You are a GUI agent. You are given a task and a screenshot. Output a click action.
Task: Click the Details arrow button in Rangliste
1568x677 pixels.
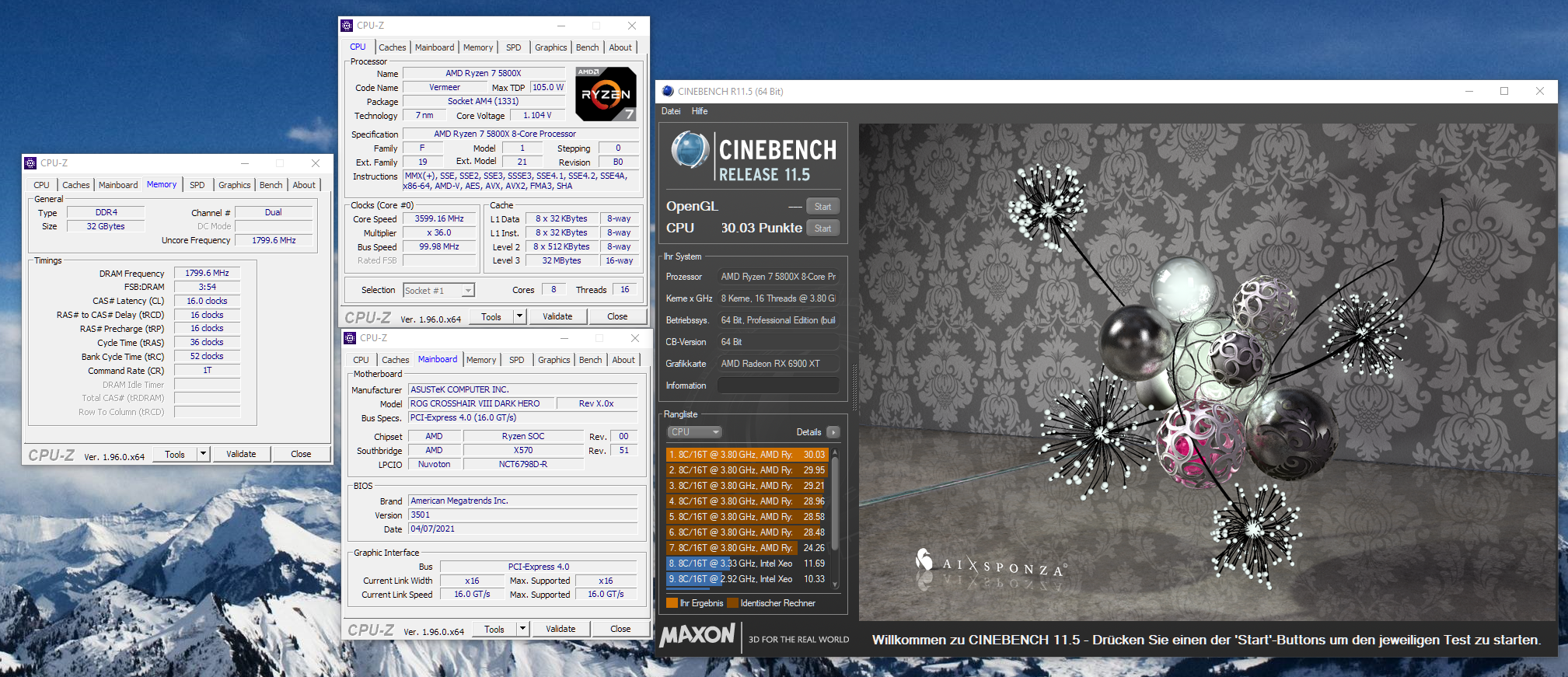(x=833, y=432)
